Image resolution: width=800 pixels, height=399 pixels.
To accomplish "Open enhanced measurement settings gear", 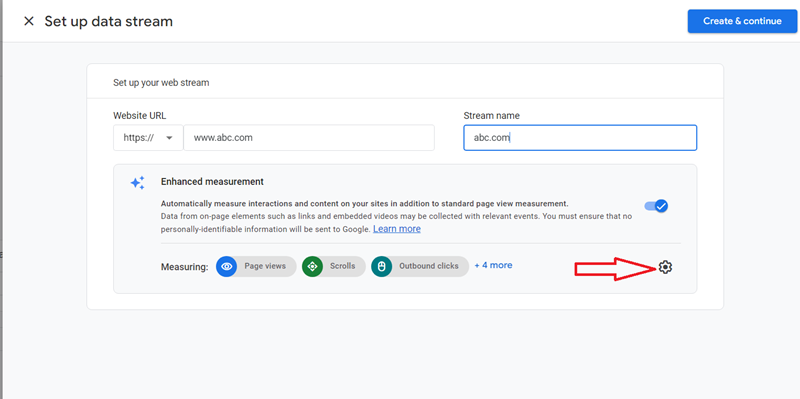I will (665, 266).
